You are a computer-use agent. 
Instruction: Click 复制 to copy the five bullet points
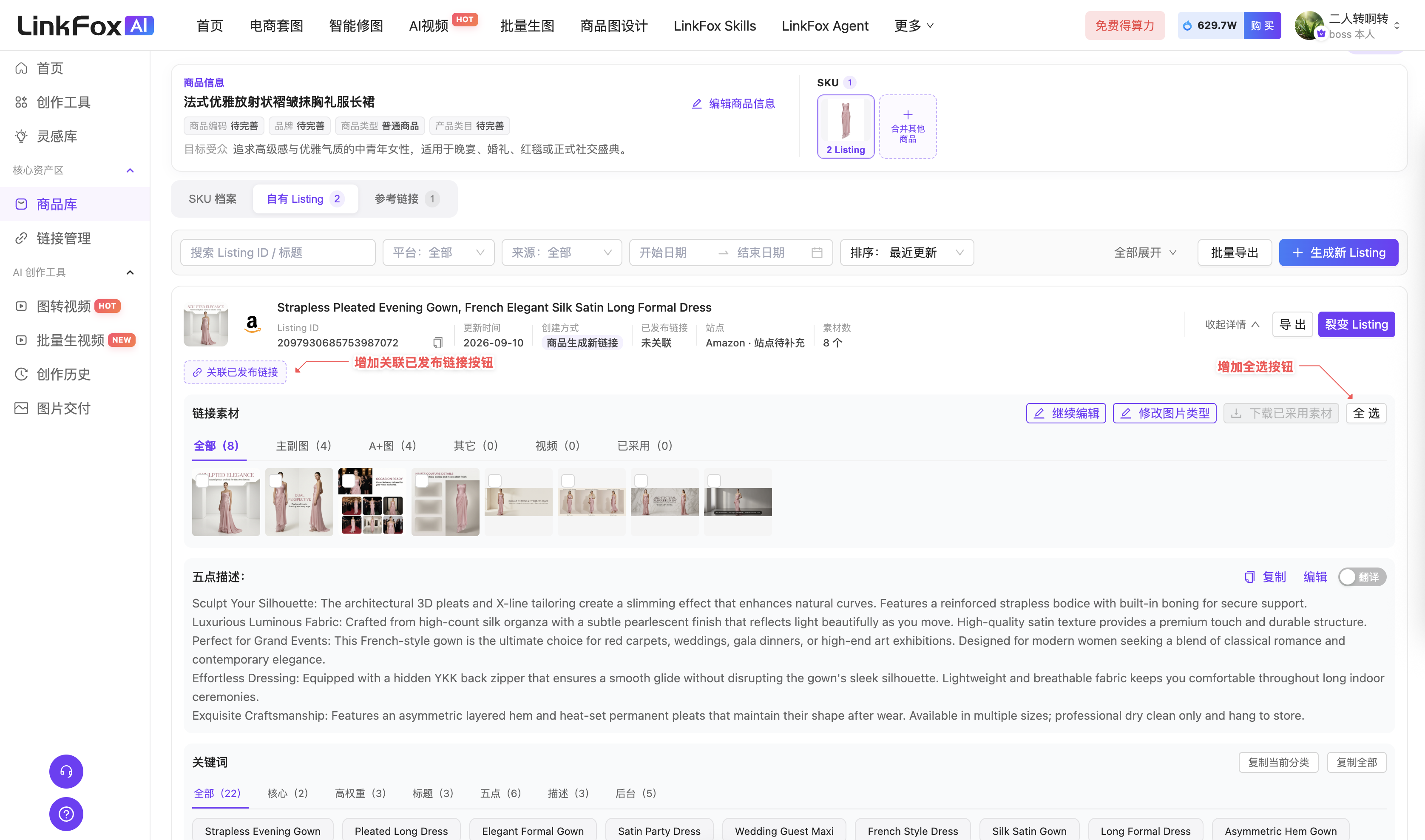click(1266, 577)
